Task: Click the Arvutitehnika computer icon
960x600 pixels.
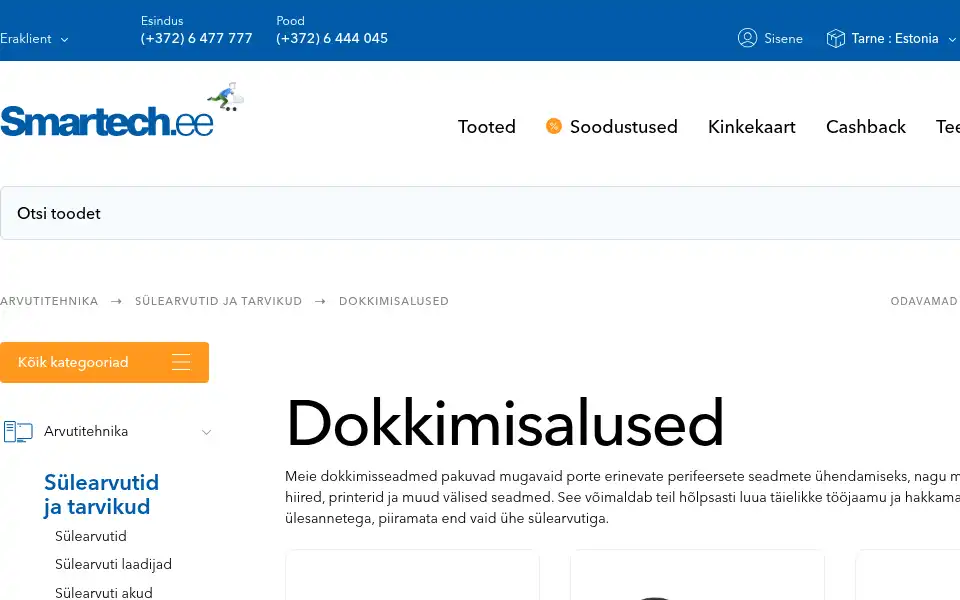Action: click(18, 432)
